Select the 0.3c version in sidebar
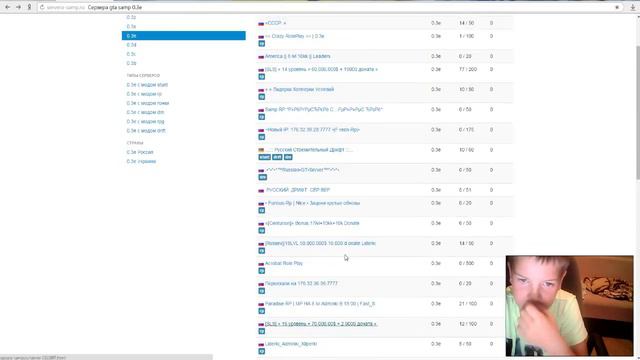The image size is (640, 360). click(x=131, y=54)
